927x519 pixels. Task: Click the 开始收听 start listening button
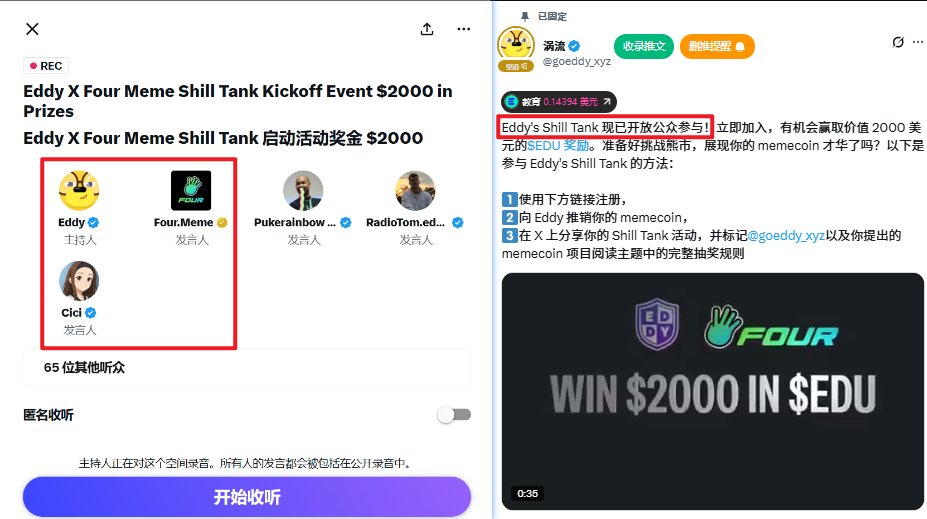247,497
